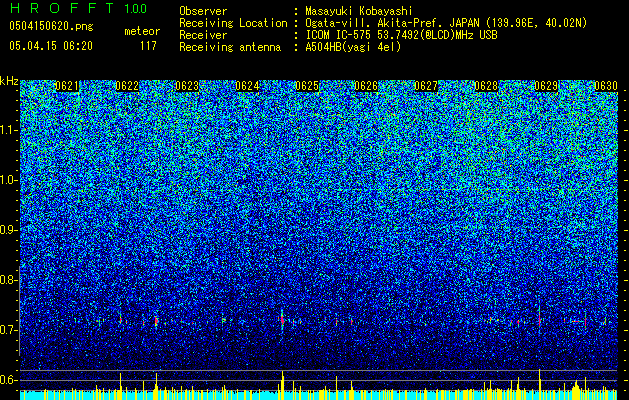Click the 0.8 kHz axis label
629x400 pixels.
(x=8, y=280)
